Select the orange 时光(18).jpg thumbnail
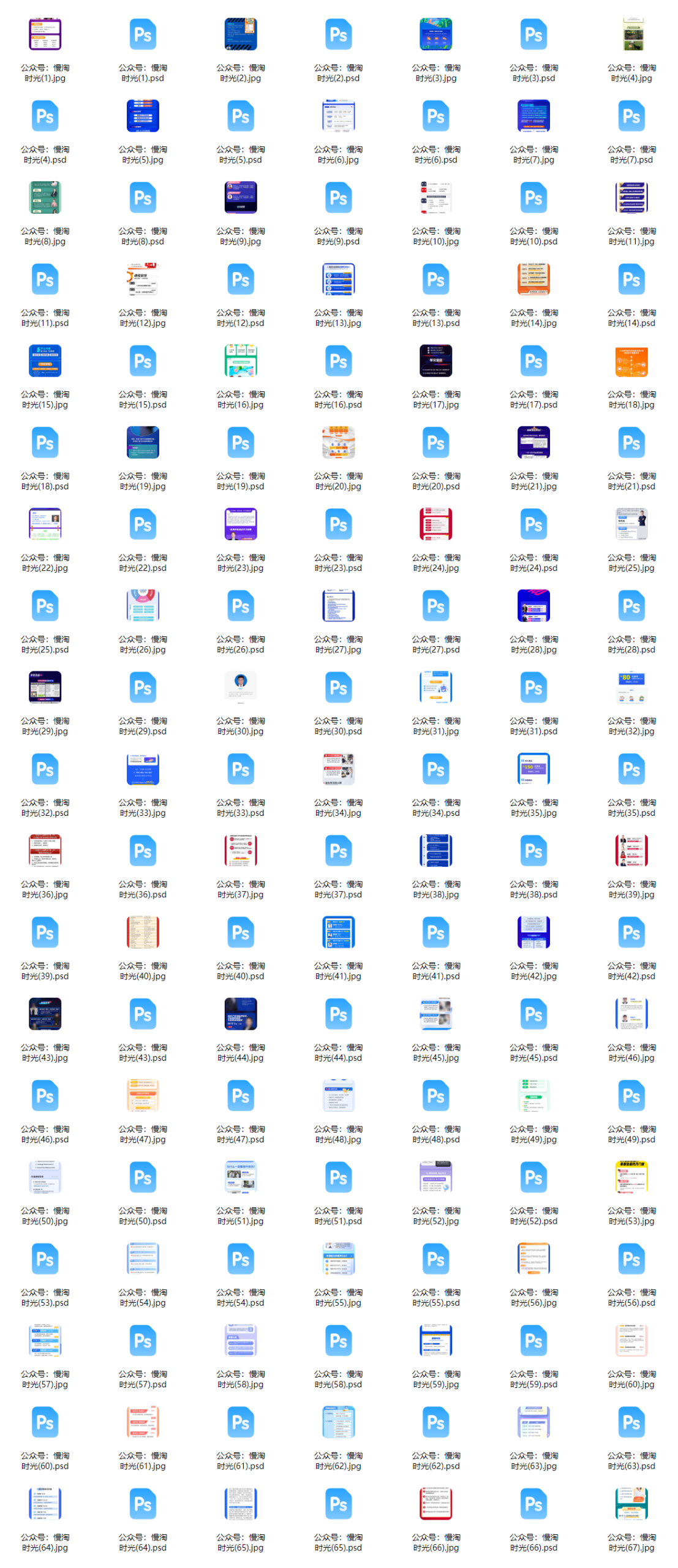Viewport: 678px width, 1568px height. pos(631,361)
